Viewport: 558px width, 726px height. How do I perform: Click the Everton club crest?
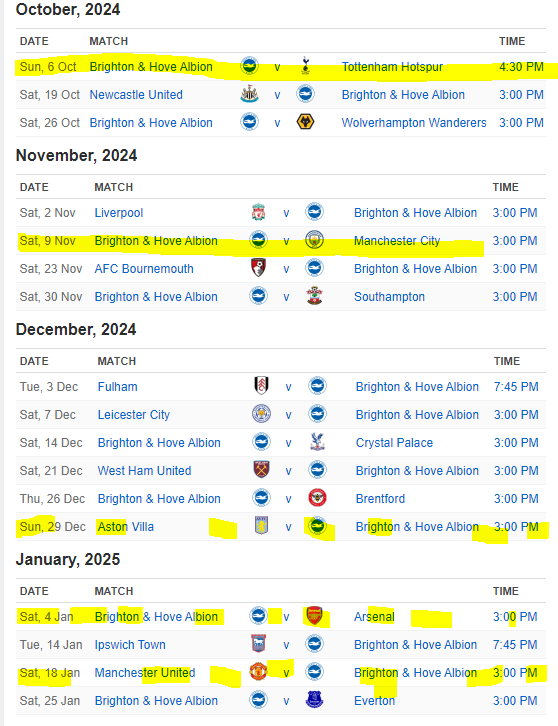(314, 700)
